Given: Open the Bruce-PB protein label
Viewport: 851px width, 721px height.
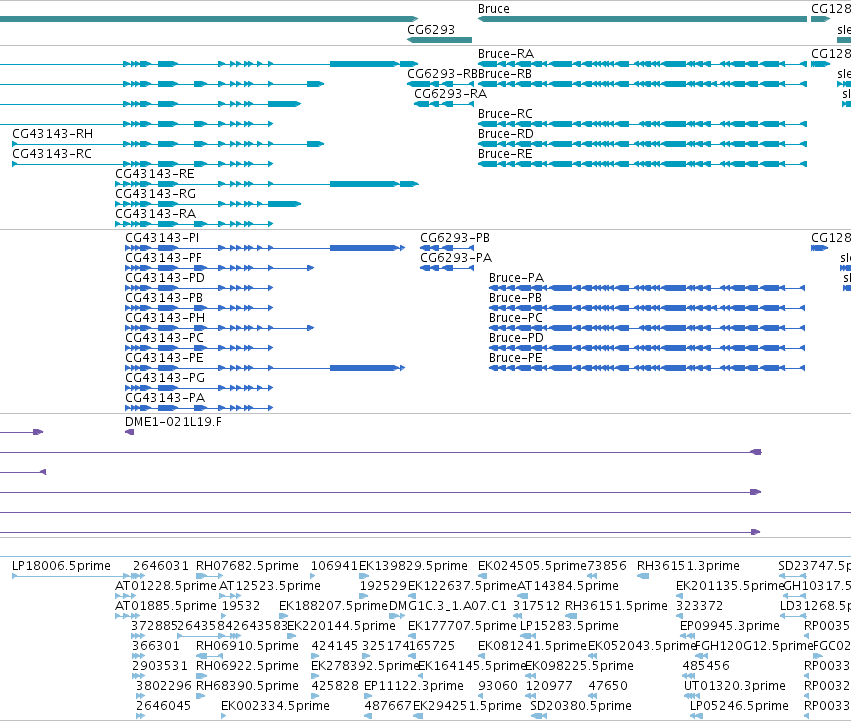Looking at the screenshot, I should pos(516,298).
